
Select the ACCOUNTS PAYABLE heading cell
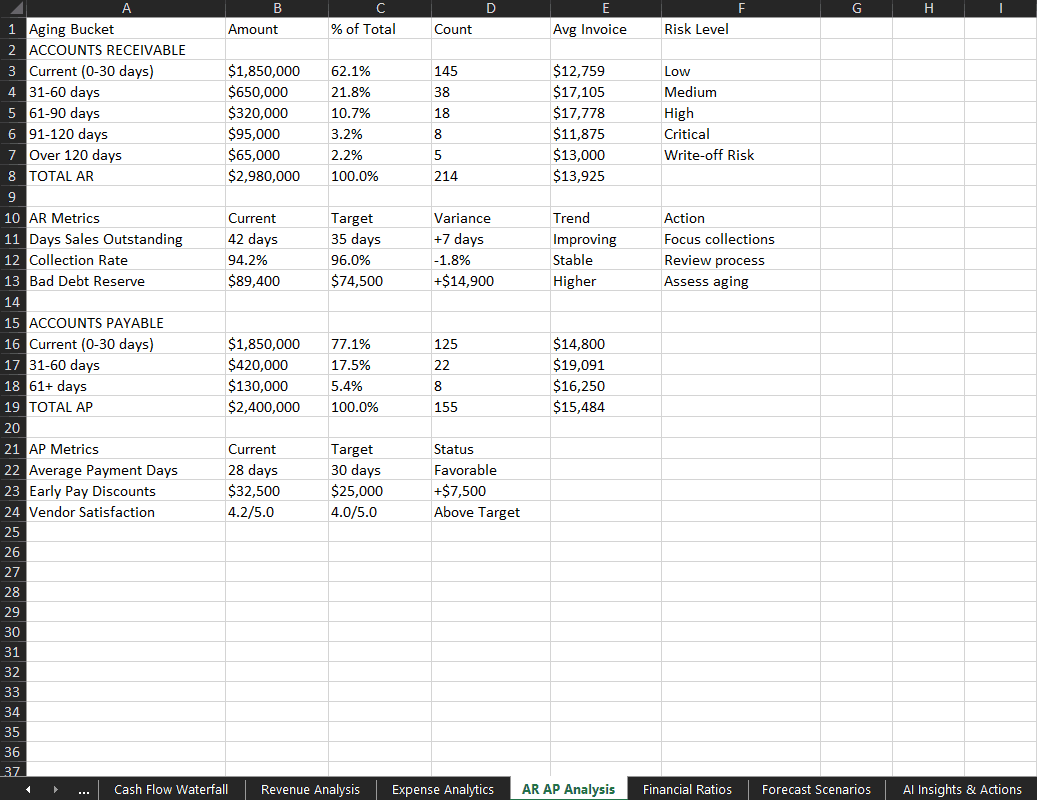click(x=125, y=323)
